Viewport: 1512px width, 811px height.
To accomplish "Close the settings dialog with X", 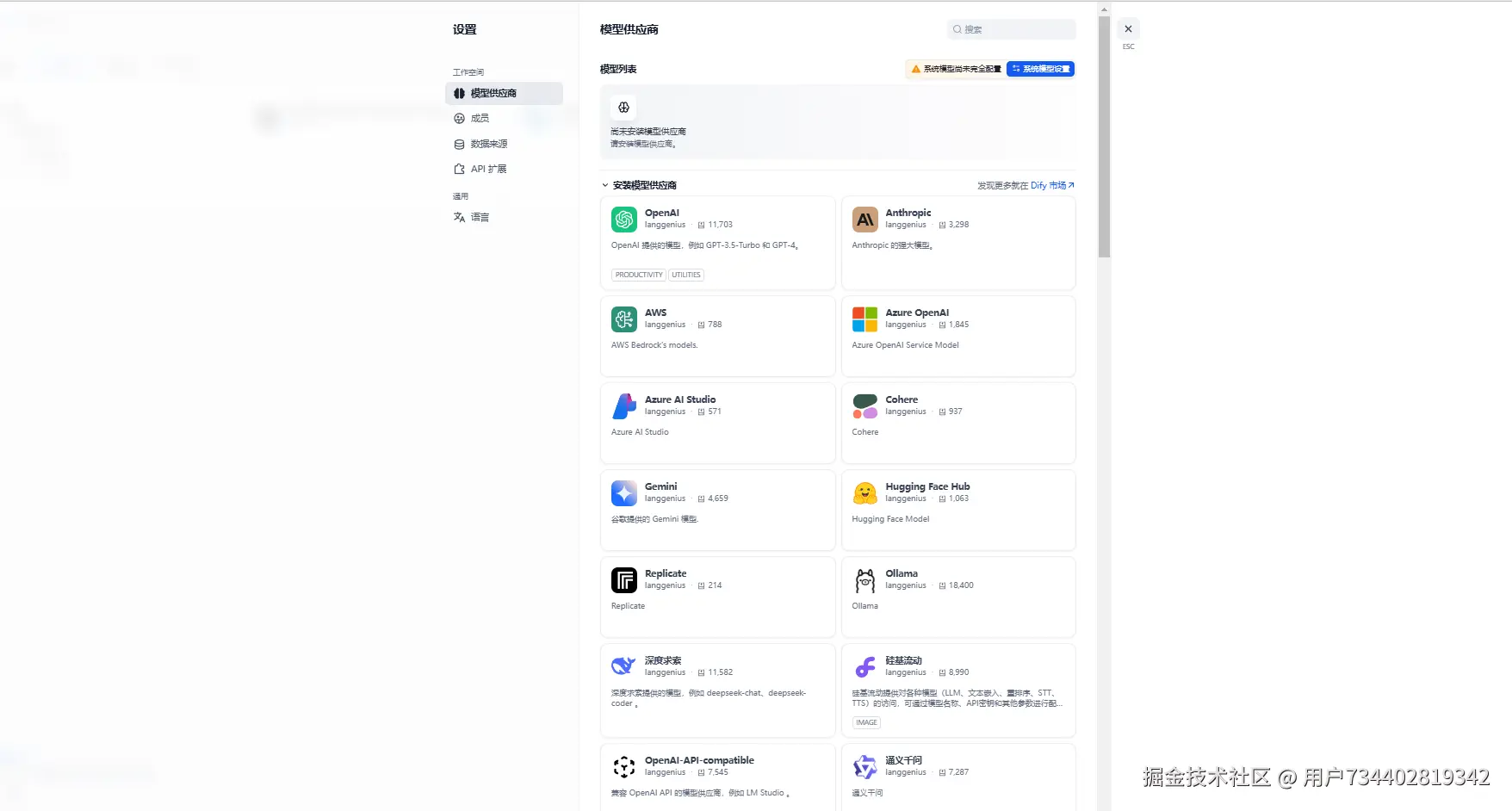I will click(1128, 28).
